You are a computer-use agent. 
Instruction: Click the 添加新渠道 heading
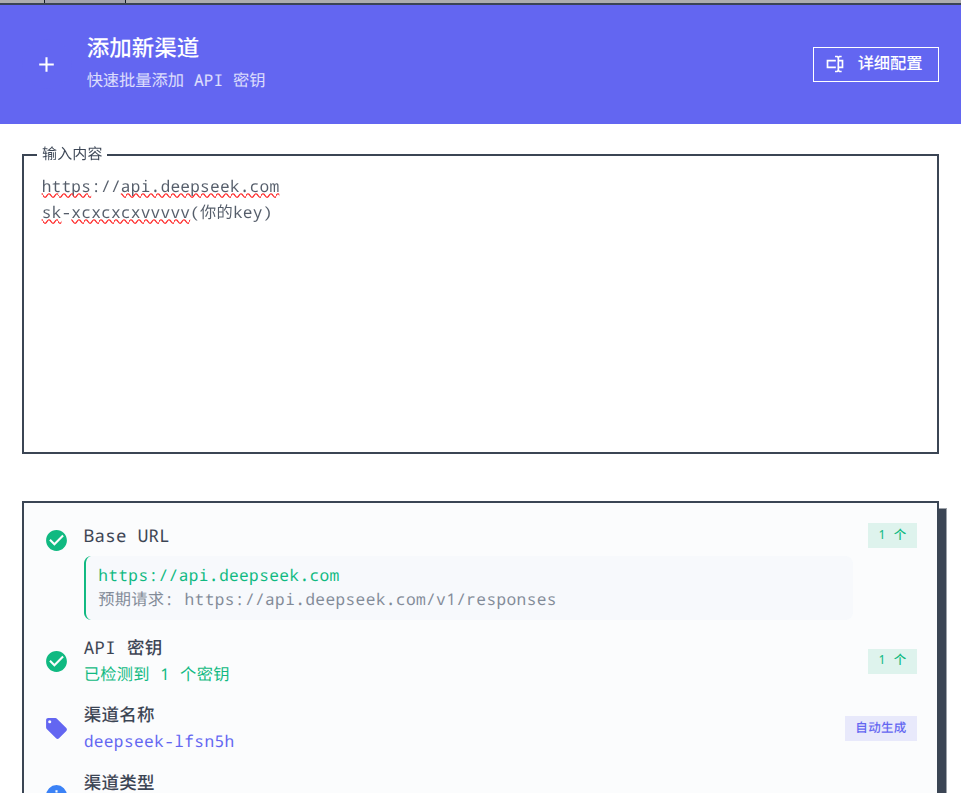coord(143,48)
